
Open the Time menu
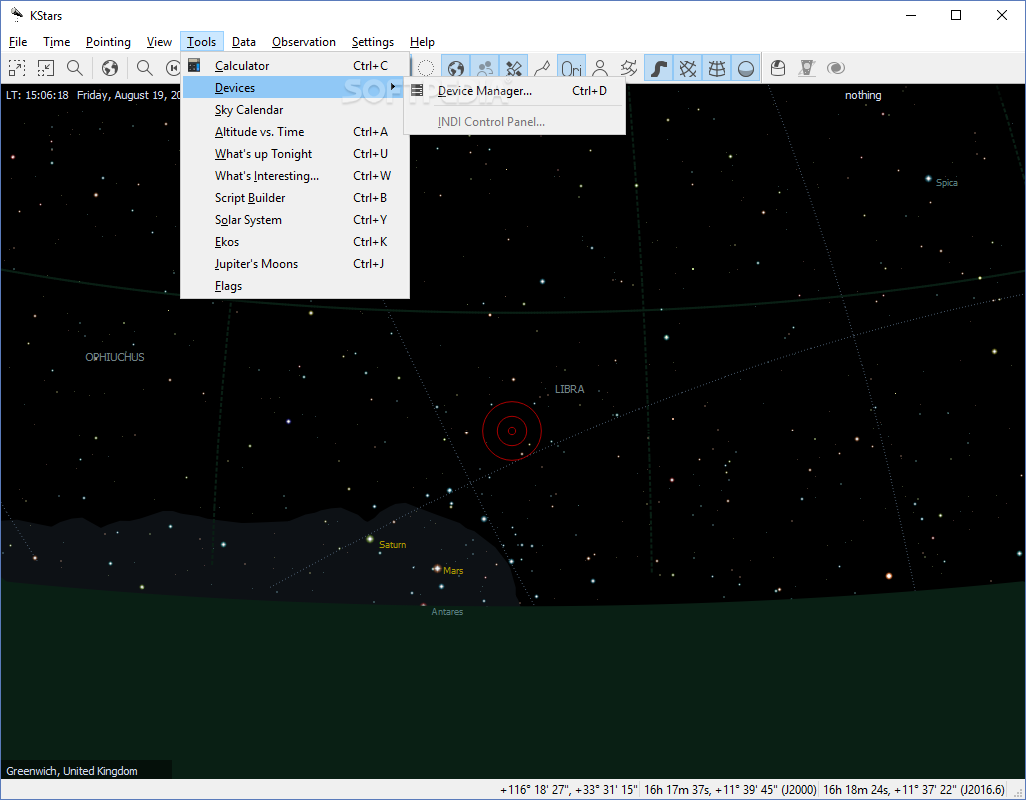56,42
